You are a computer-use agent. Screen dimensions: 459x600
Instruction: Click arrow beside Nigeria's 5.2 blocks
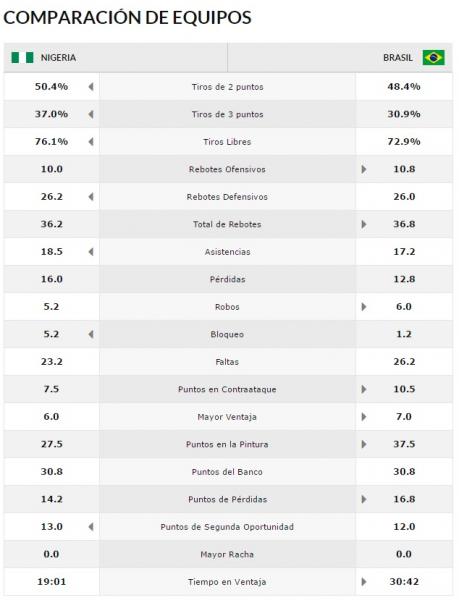coord(91,334)
